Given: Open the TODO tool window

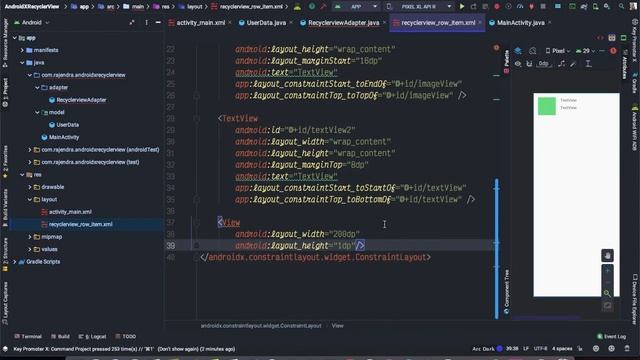Looking at the screenshot, I should coord(126,336).
